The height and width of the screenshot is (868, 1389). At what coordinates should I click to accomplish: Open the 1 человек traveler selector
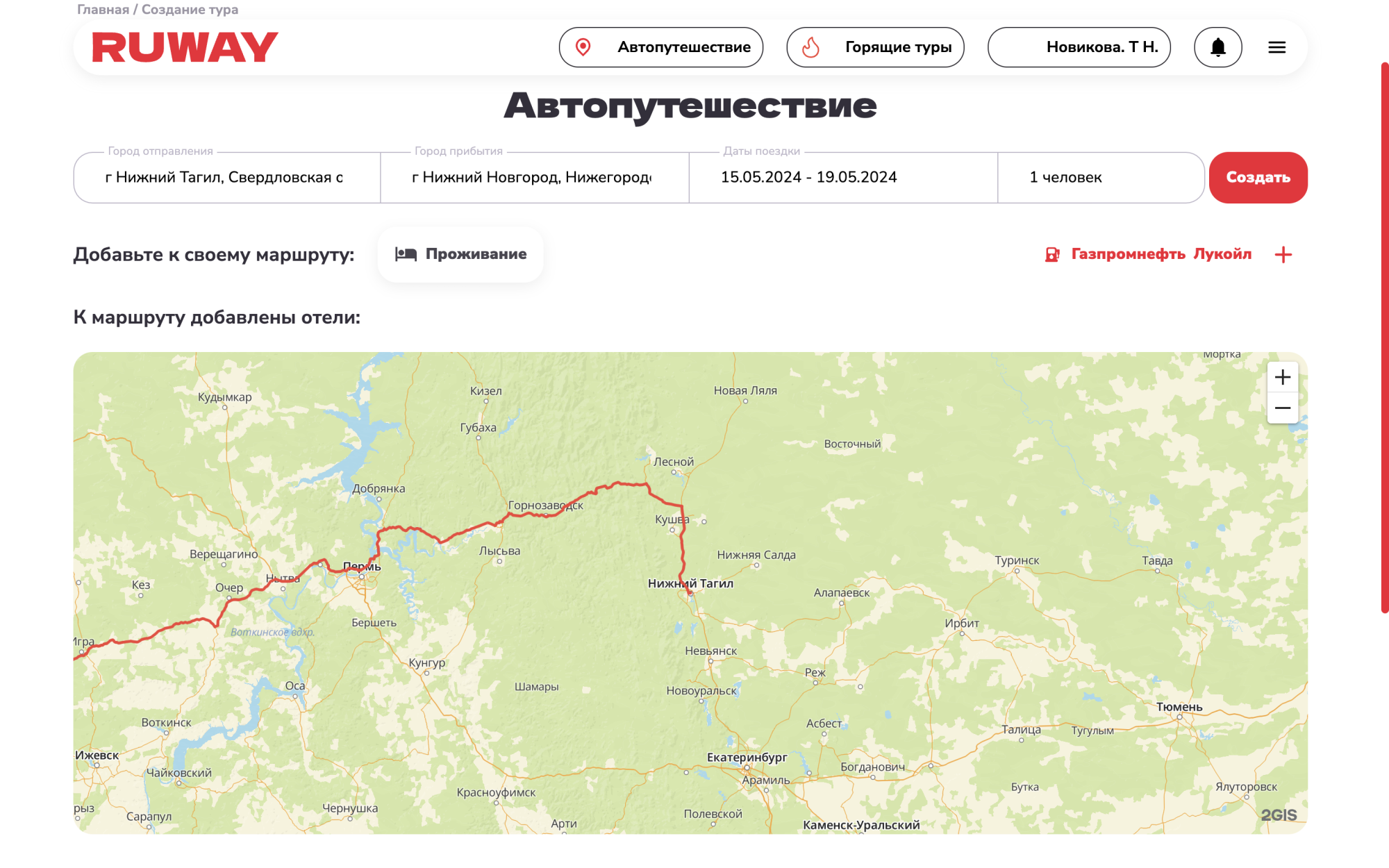tap(1101, 178)
